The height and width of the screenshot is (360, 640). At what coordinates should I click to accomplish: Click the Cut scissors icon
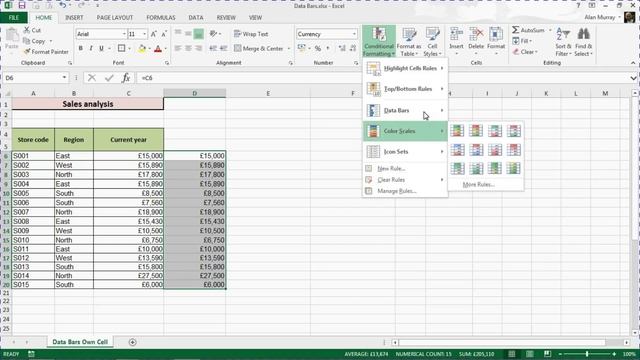[x=27, y=30]
